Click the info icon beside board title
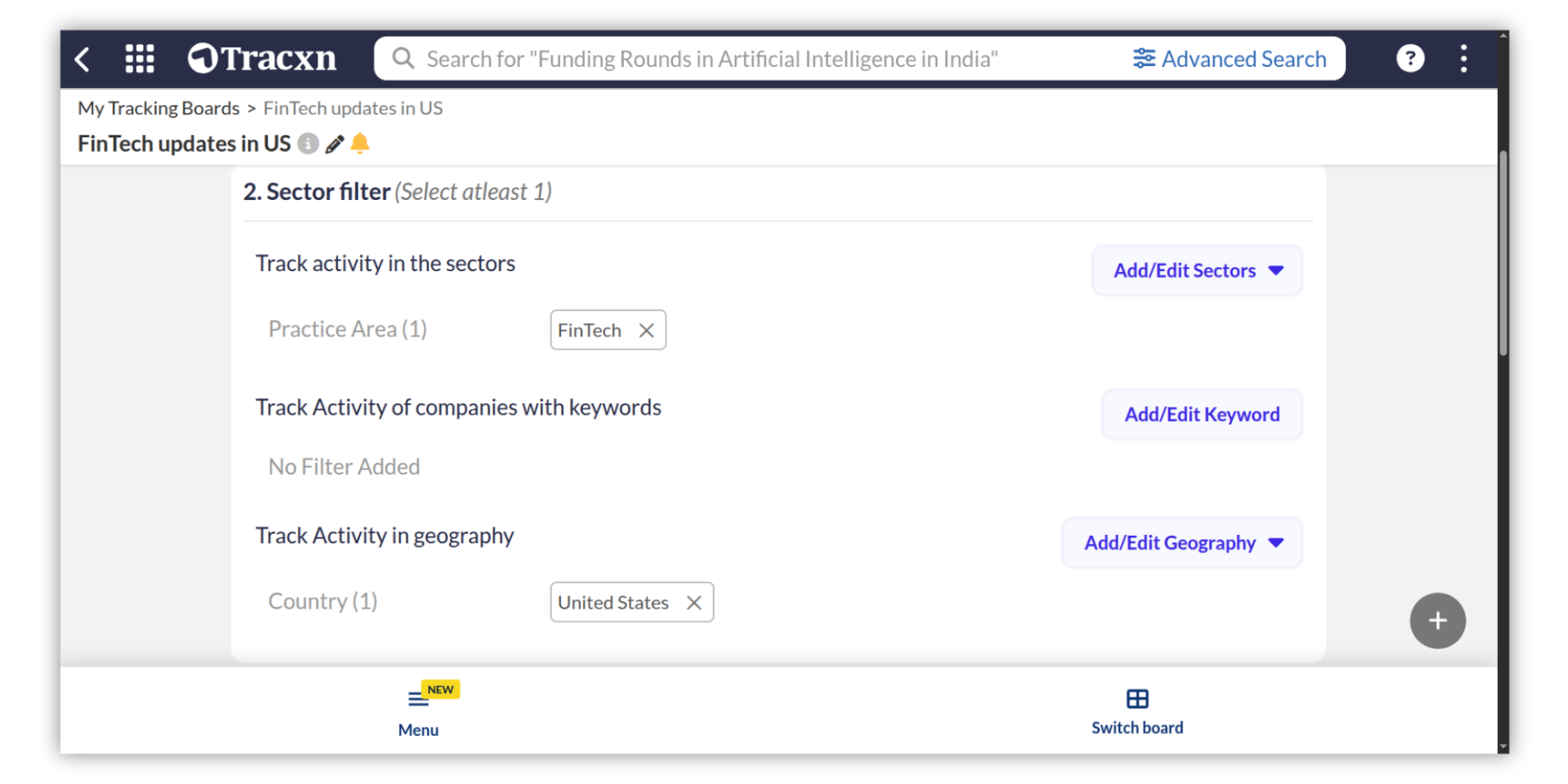This screenshot has width=1568, height=784. click(x=308, y=144)
